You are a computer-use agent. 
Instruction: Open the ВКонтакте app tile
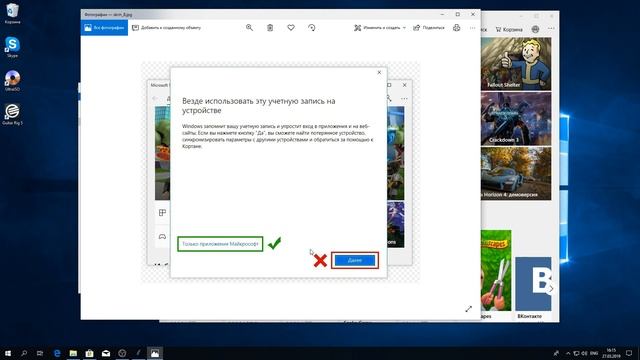533,288
